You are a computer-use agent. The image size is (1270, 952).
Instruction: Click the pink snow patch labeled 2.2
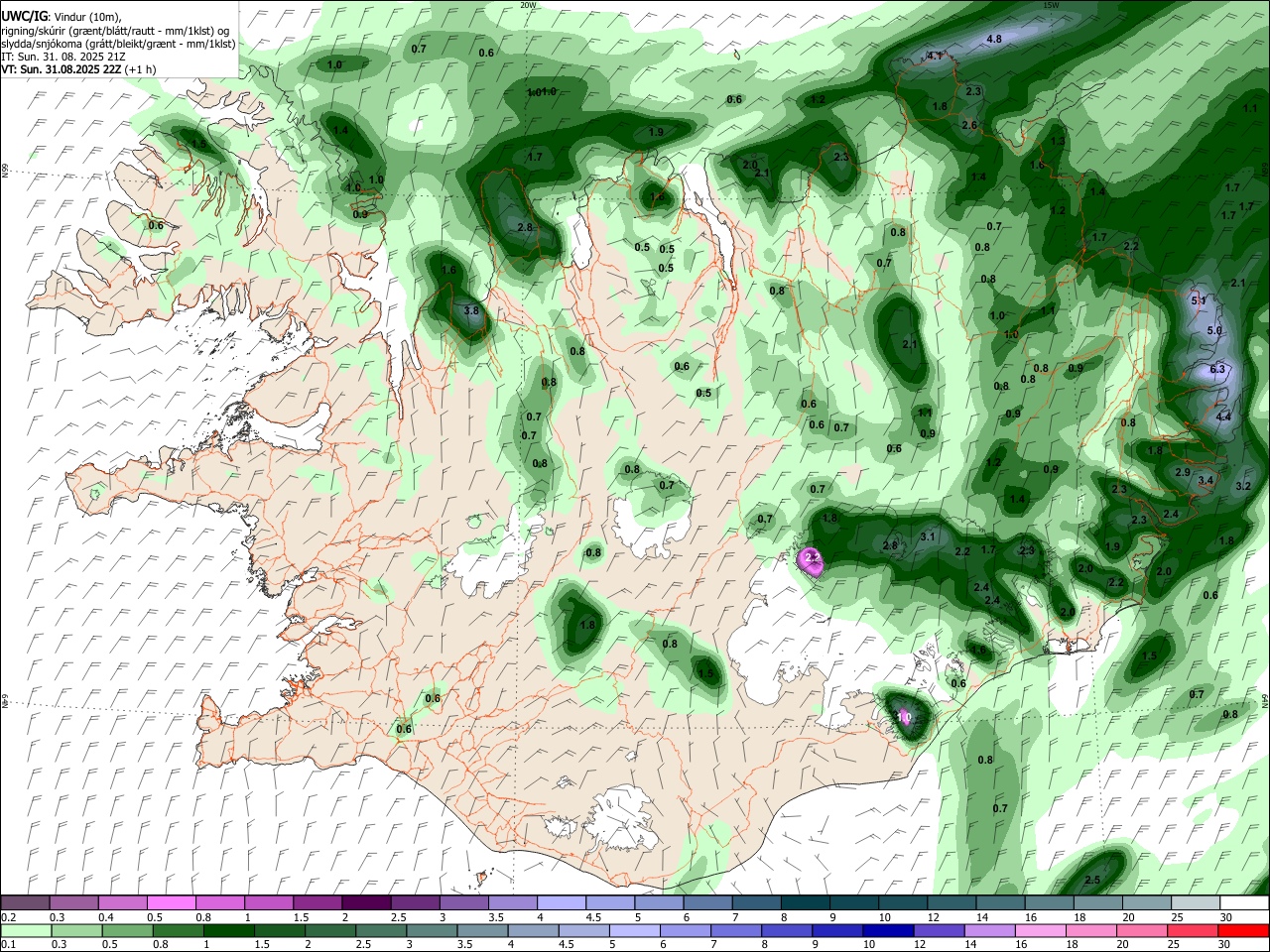point(812,560)
